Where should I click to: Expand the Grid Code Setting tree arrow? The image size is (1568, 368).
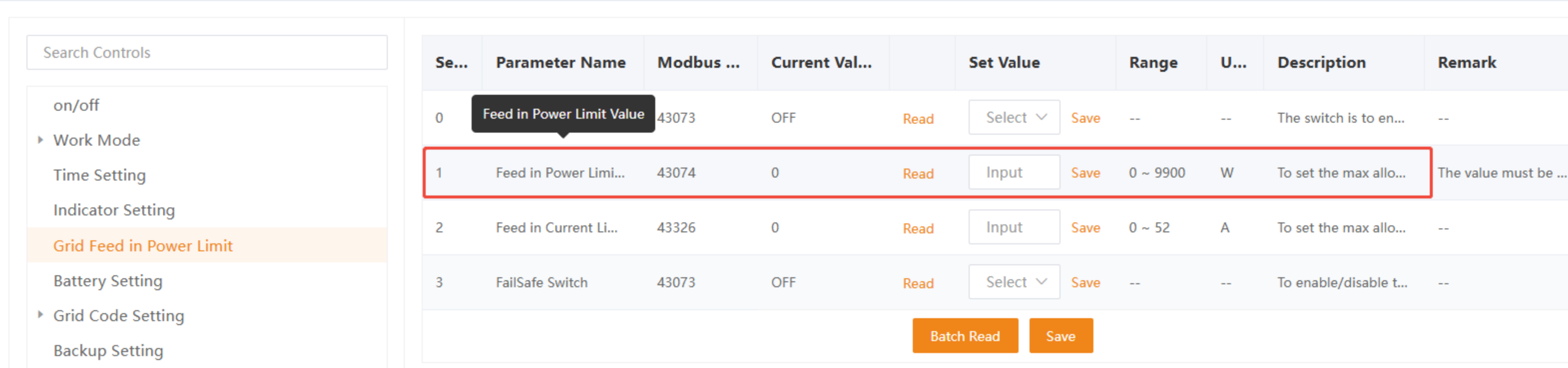(x=40, y=315)
